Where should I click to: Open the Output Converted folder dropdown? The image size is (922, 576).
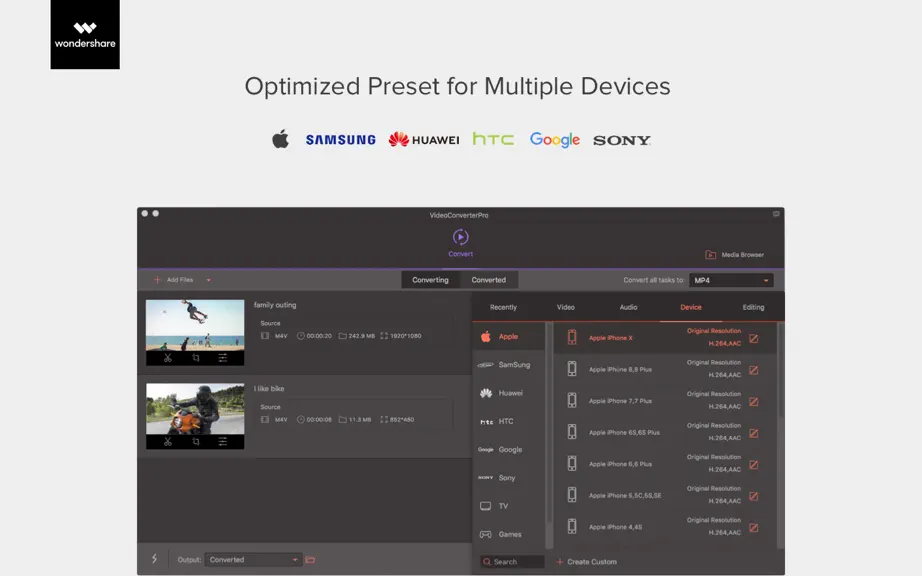pyautogui.click(x=253, y=560)
